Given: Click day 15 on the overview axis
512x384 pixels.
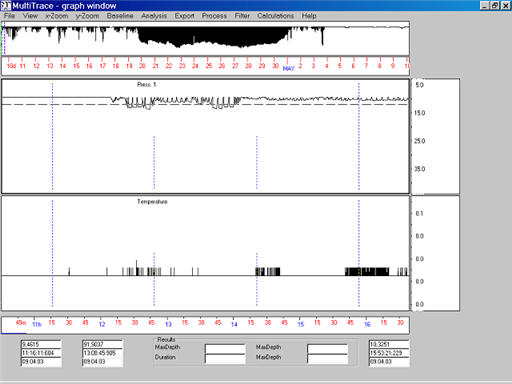Looking at the screenshot, I should pos(76,66).
